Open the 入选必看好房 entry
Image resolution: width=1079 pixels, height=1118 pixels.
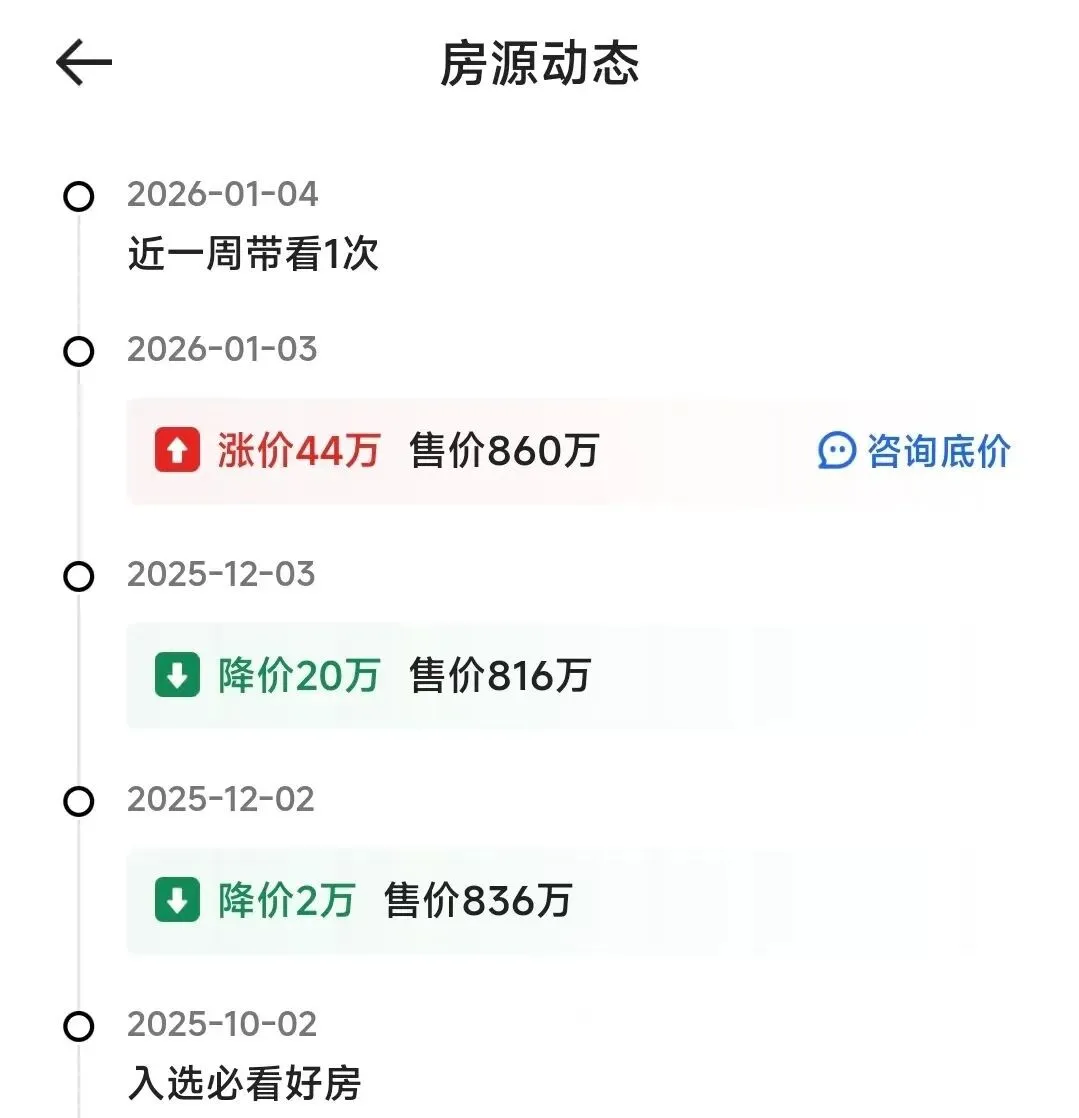[244, 1084]
